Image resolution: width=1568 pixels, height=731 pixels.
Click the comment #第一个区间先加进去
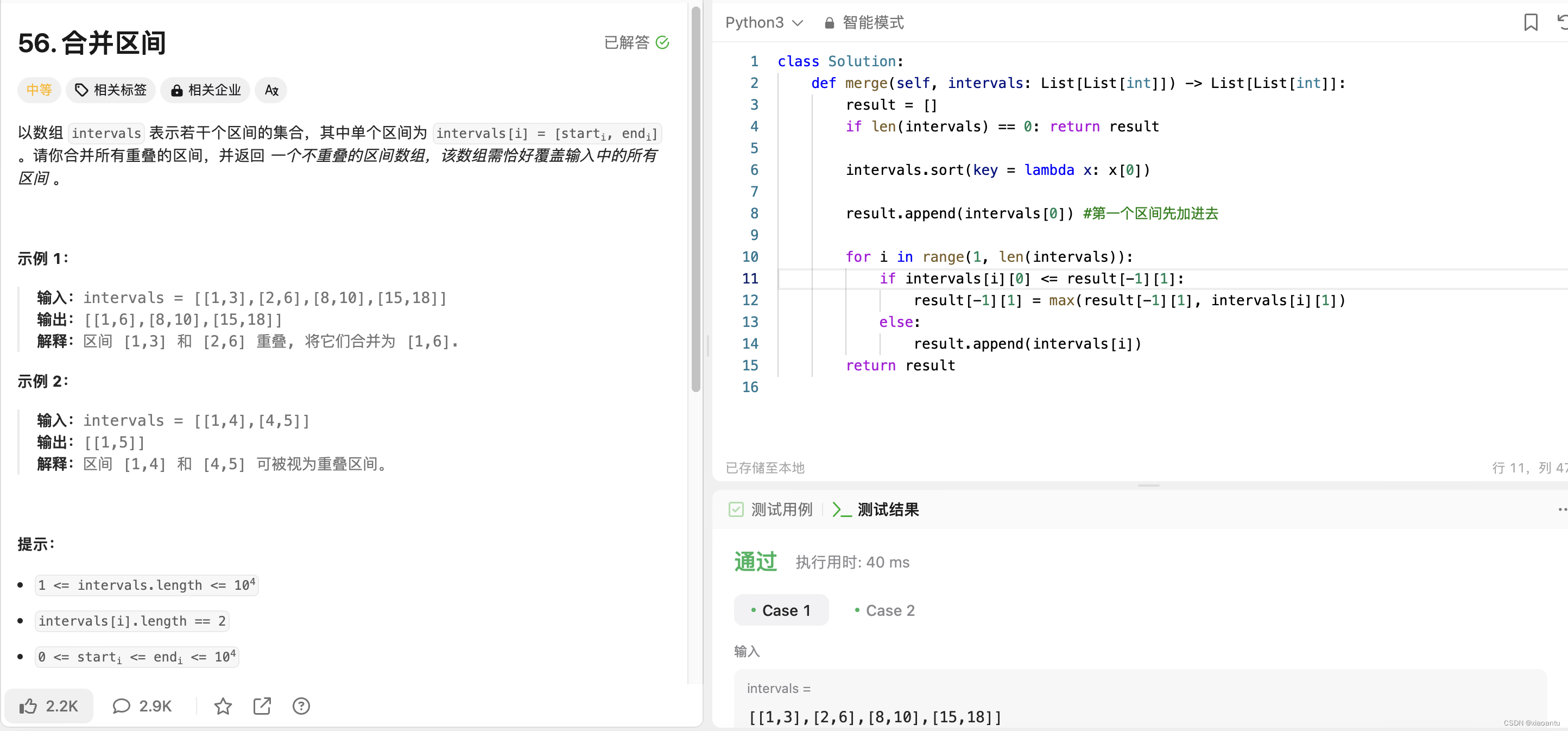click(1150, 213)
